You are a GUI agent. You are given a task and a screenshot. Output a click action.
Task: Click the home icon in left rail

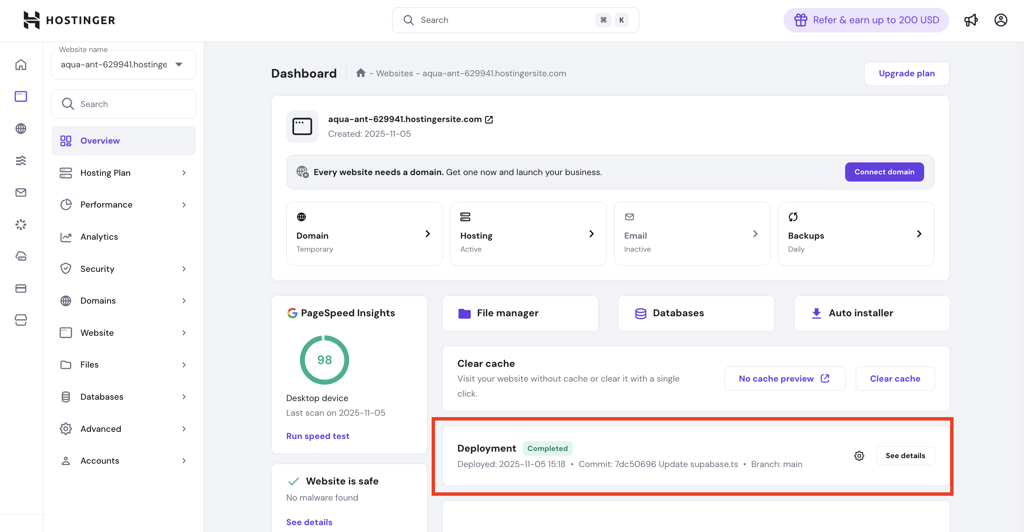click(x=21, y=65)
